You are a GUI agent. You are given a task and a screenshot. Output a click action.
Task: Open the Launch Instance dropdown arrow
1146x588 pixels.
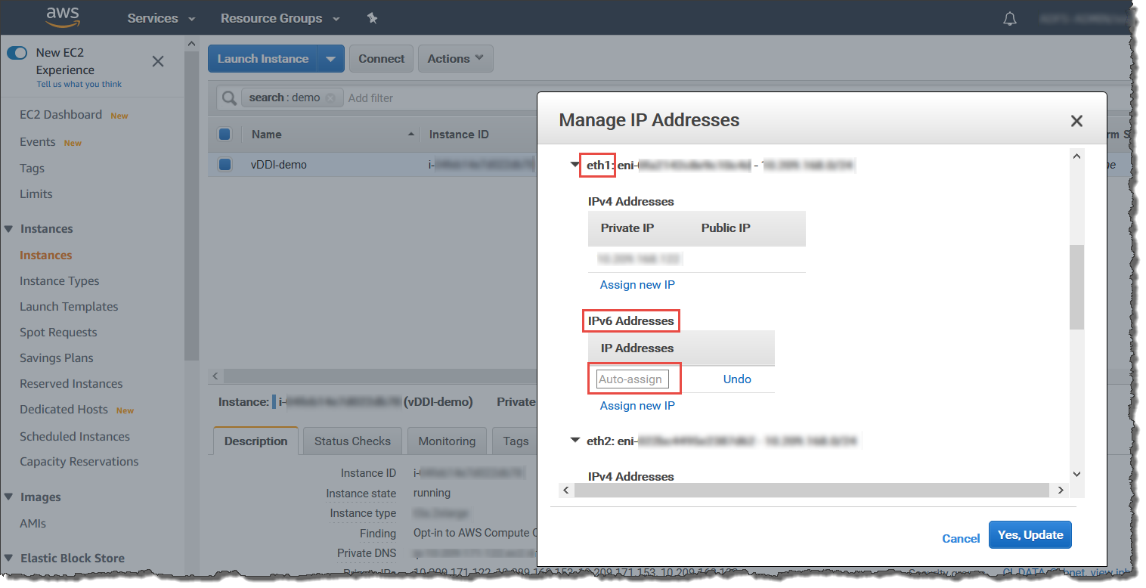[x=331, y=59]
